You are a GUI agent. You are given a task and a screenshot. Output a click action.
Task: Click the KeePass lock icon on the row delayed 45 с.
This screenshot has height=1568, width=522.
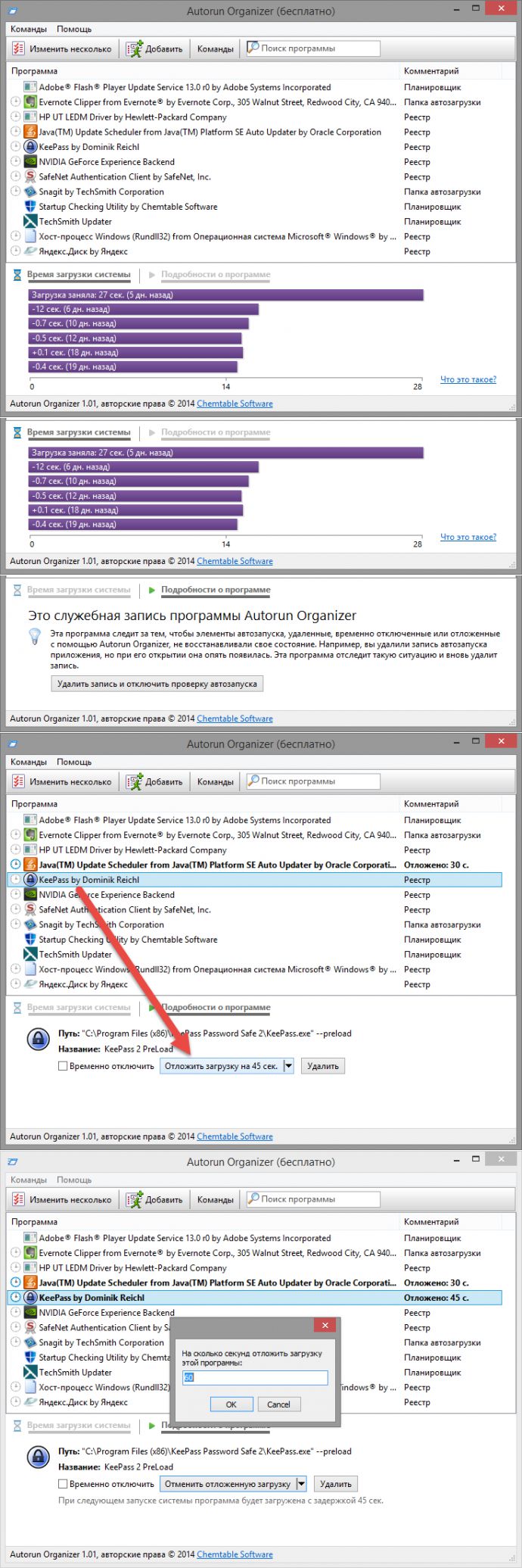pos(30,1297)
